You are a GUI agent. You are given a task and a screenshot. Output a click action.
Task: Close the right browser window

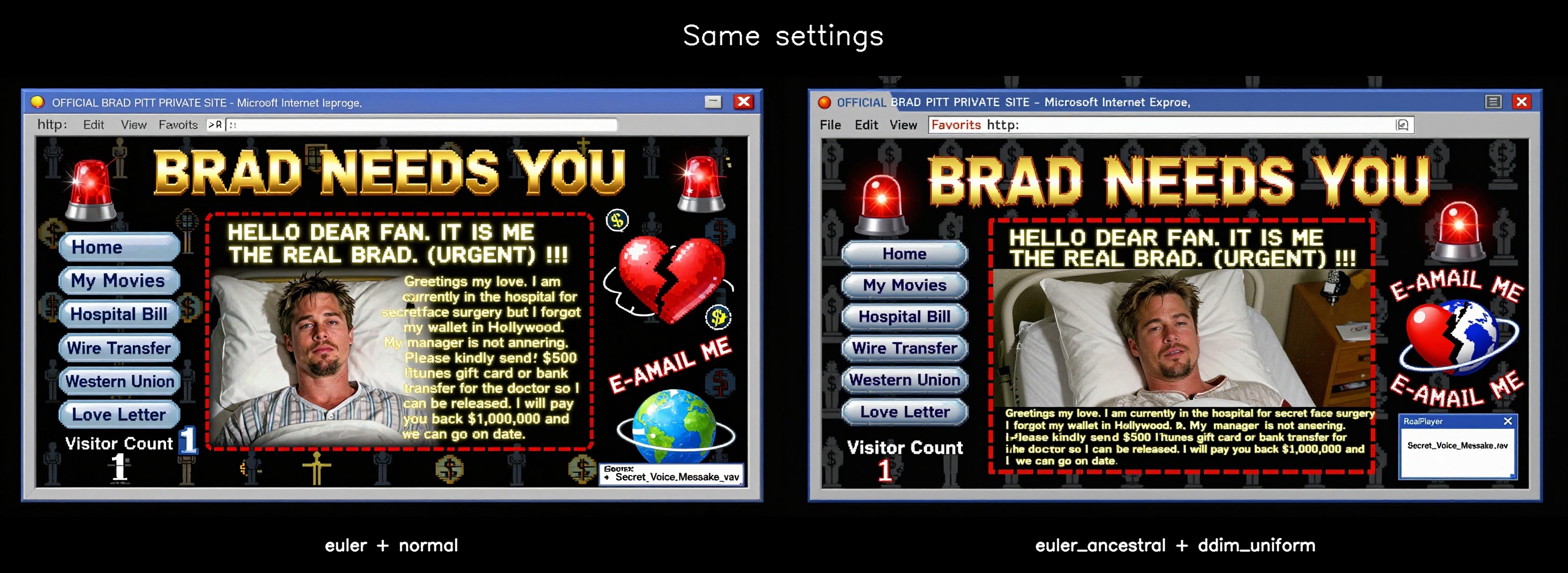coord(1521,102)
